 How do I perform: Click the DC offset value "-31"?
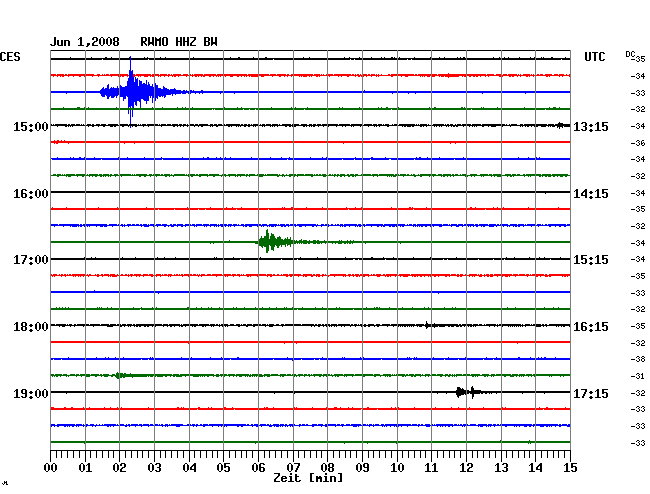[638, 376]
